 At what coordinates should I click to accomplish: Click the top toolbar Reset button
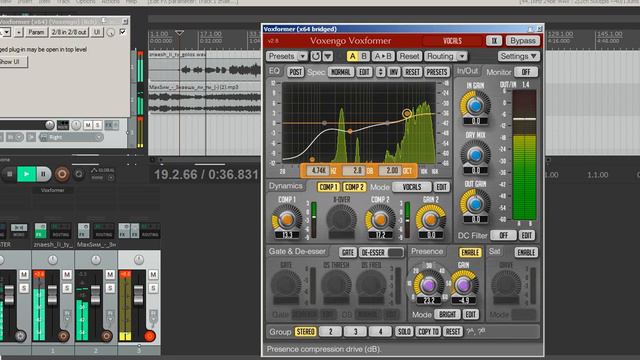409,56
